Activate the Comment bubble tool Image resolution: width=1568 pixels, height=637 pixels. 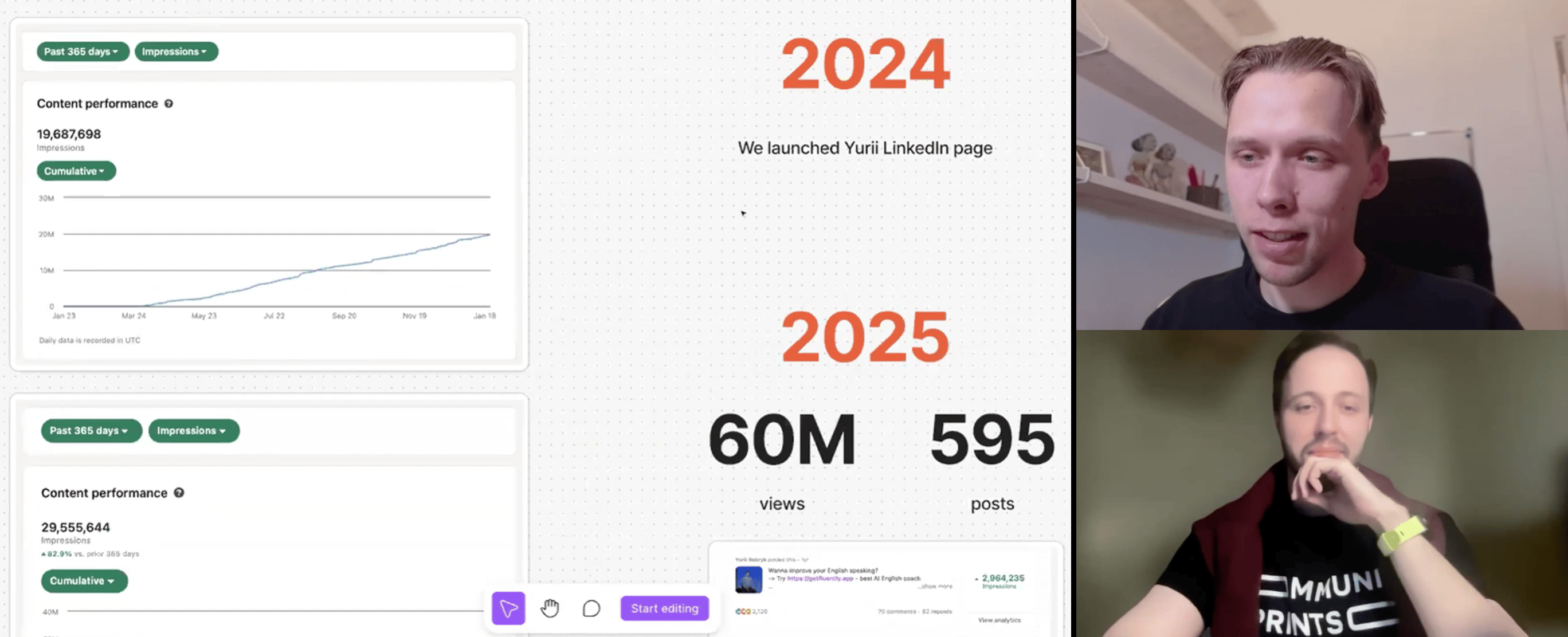pyautogui.click(x=591, y=608)
